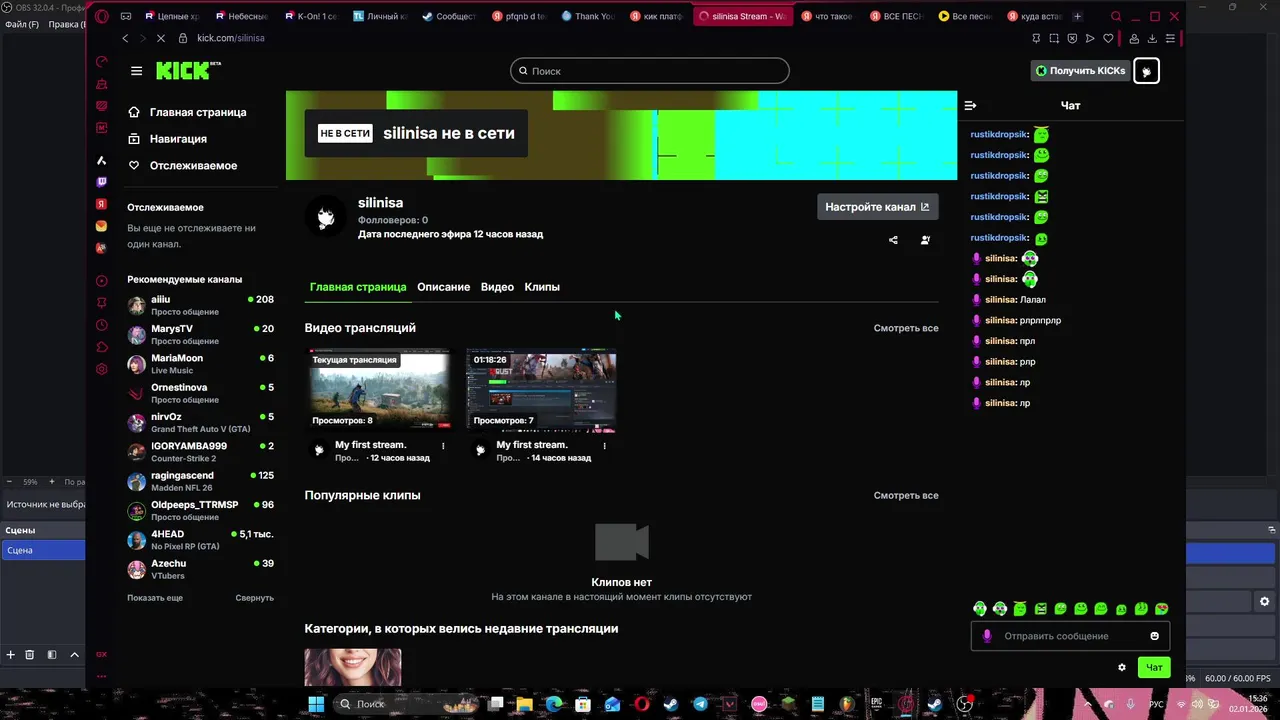Click the share channel icon
Image resolution: width=1280 pixels, height=720 pixels.
pos(893,240)
